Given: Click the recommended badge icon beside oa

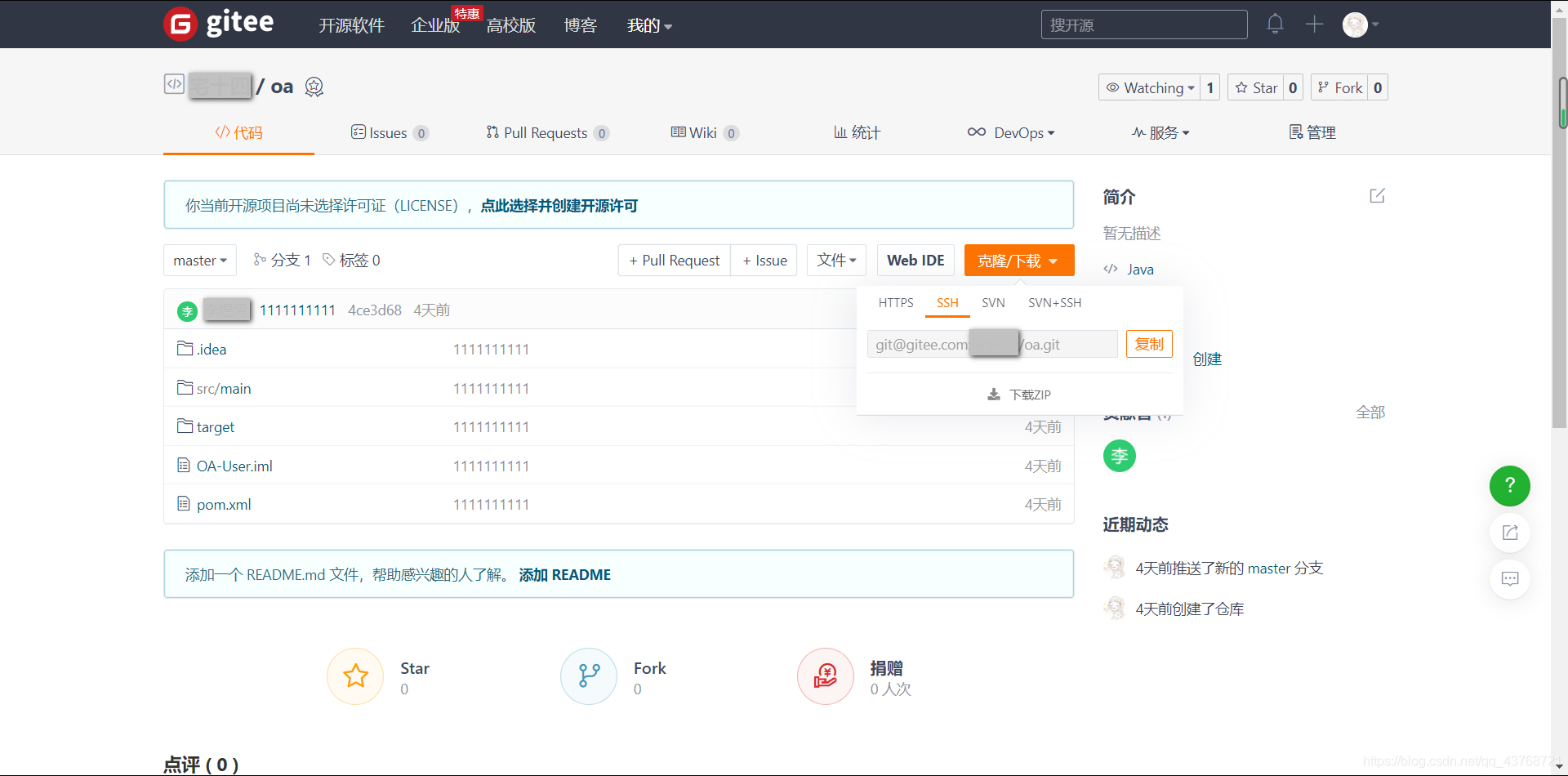Looking at the screenshot, I should (314, 87).
